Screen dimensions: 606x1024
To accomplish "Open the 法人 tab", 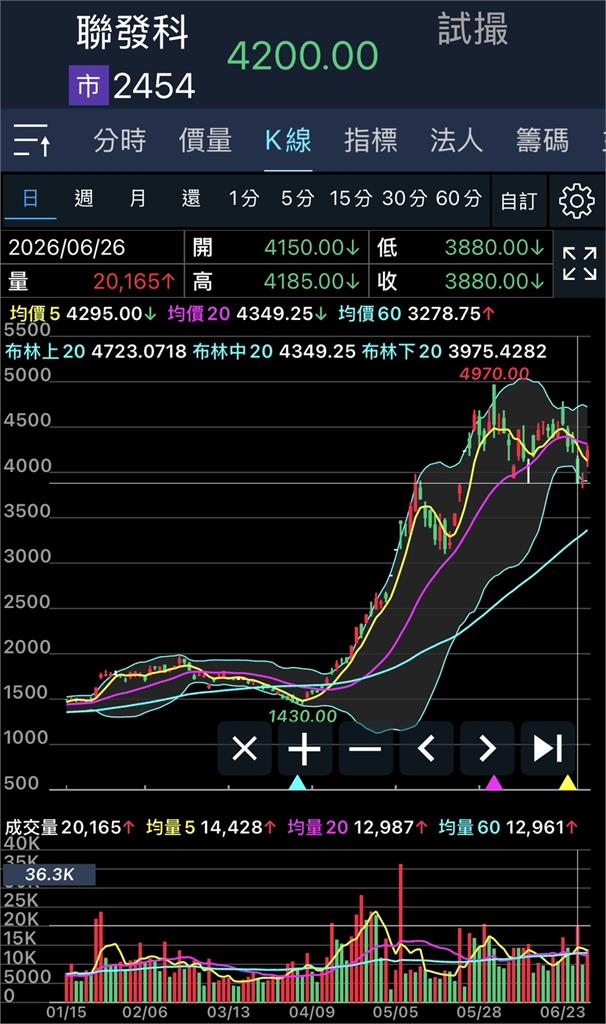I will pyautogui.click(x=456, y=140).
